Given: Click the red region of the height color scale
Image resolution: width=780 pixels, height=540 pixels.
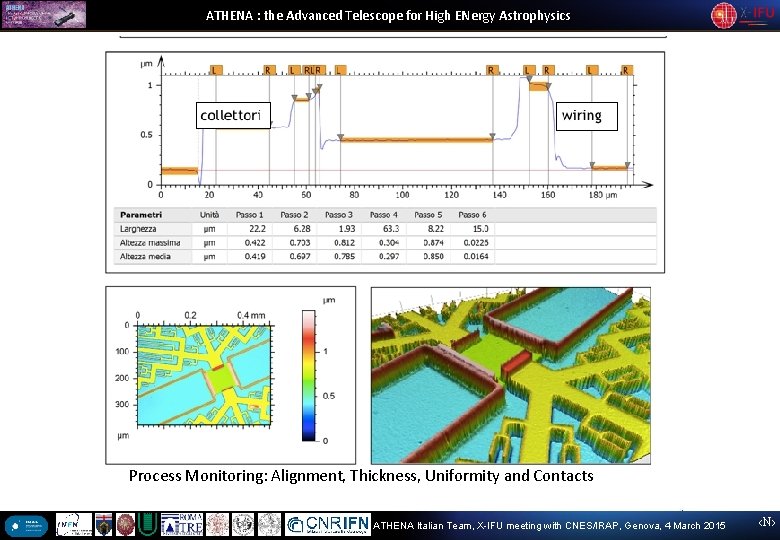Looking at the screenshot, I should point(308,338).
